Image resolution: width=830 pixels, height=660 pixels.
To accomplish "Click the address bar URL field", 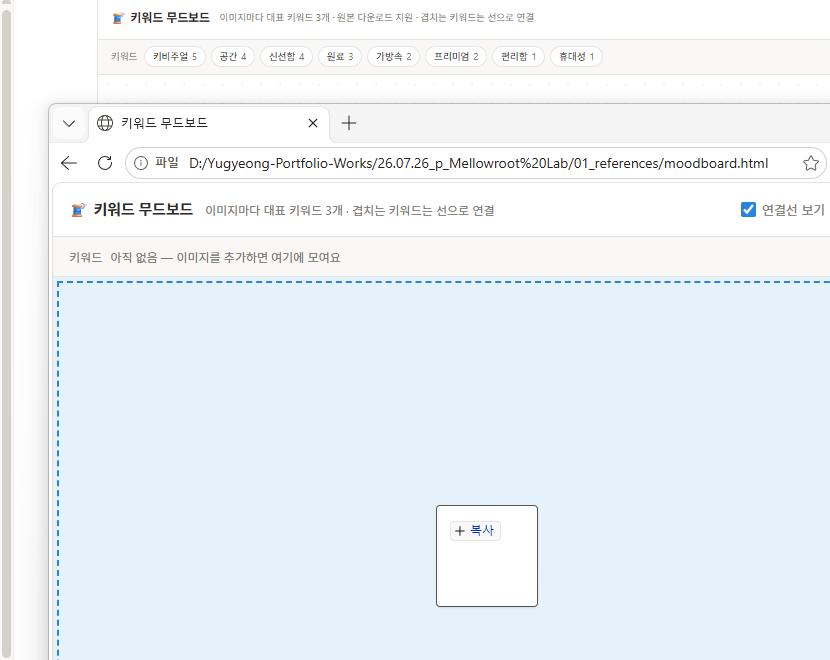I will tap(478, 164).
